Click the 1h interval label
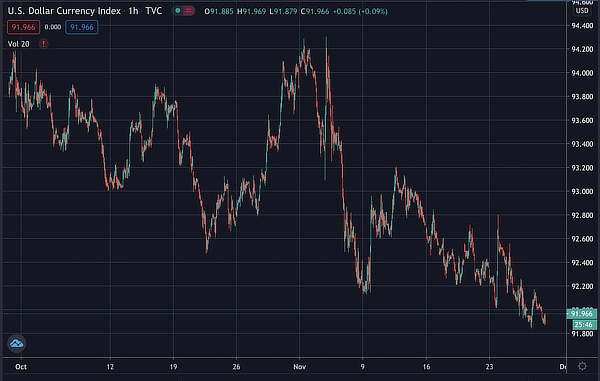This screenshot has height=381, width=600. (x=133, y=11)
